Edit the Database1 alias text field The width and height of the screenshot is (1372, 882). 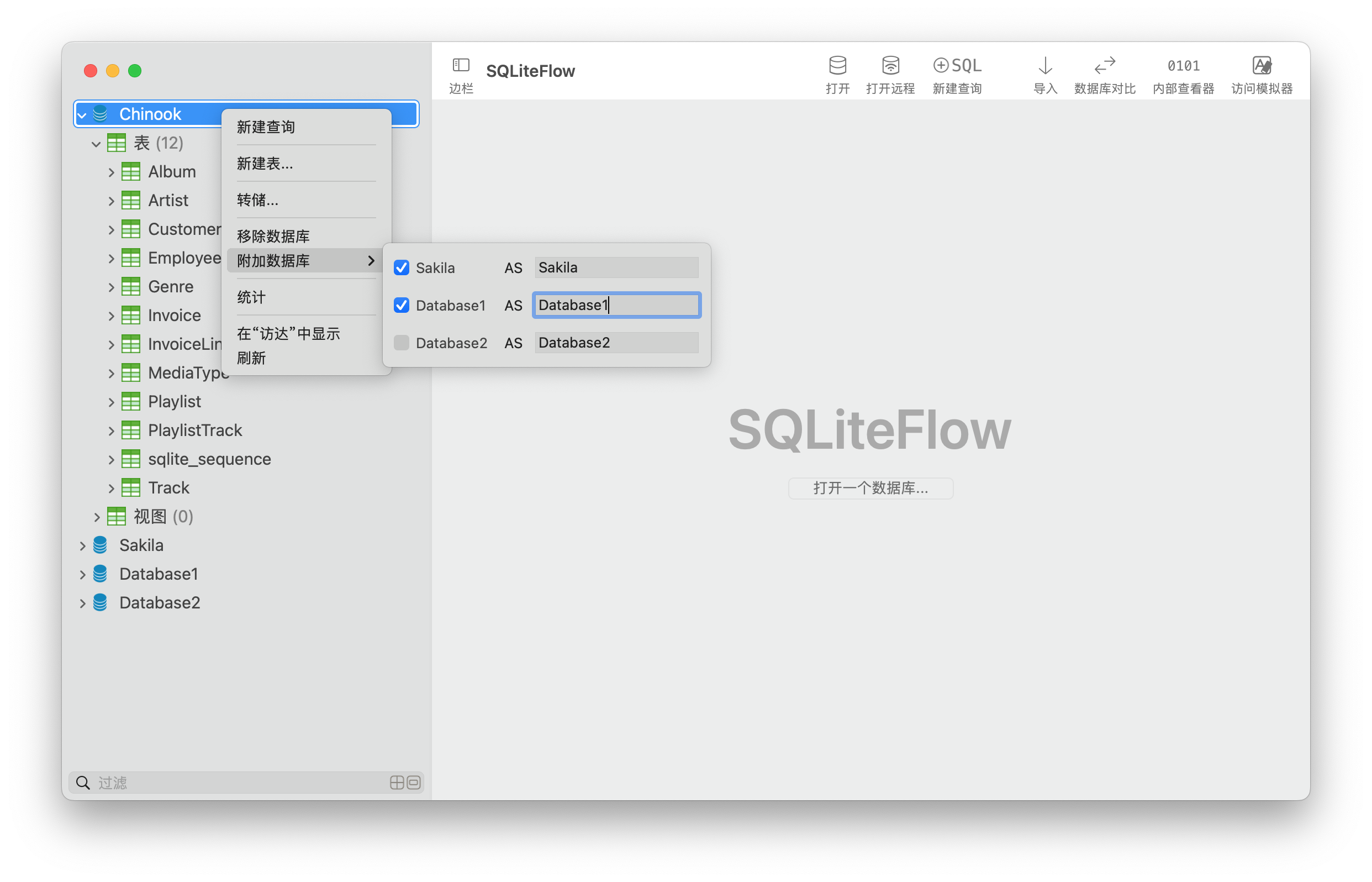point(616,305)
